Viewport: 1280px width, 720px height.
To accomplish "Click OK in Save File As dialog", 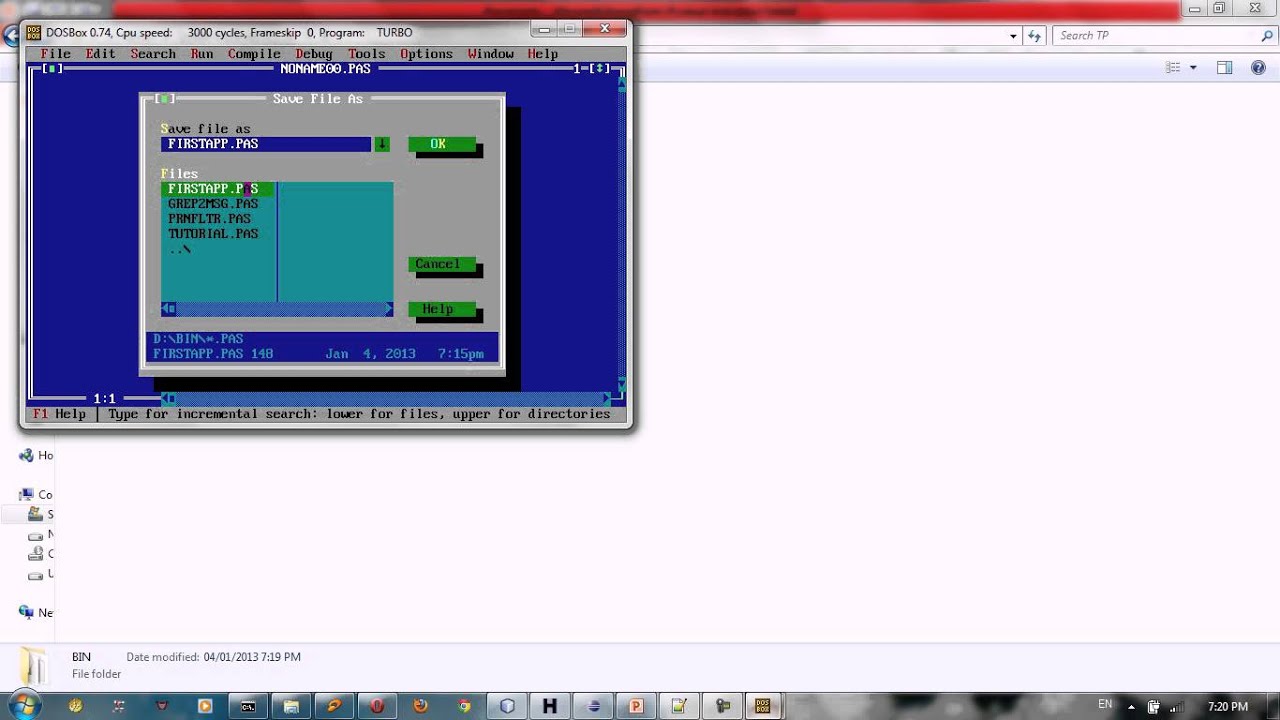I will (x=441, y=144).
